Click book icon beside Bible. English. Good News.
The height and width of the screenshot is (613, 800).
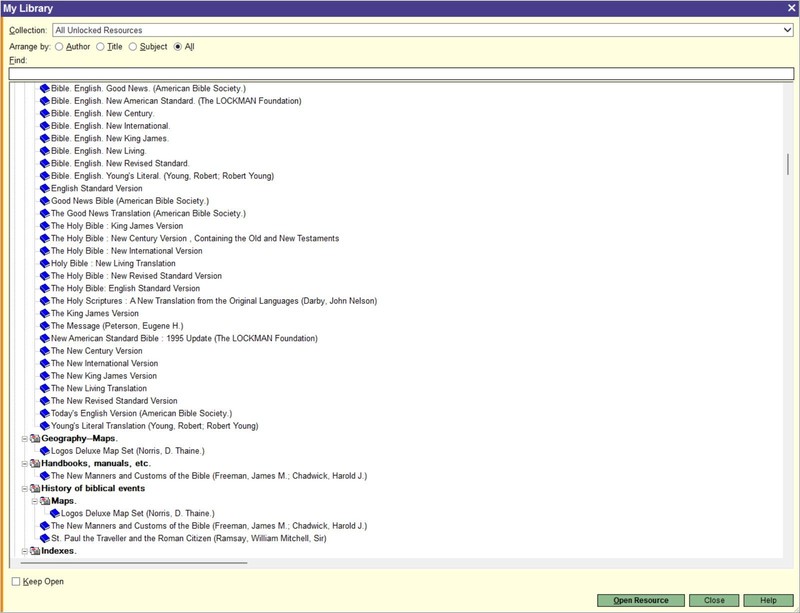click(45, 88)
